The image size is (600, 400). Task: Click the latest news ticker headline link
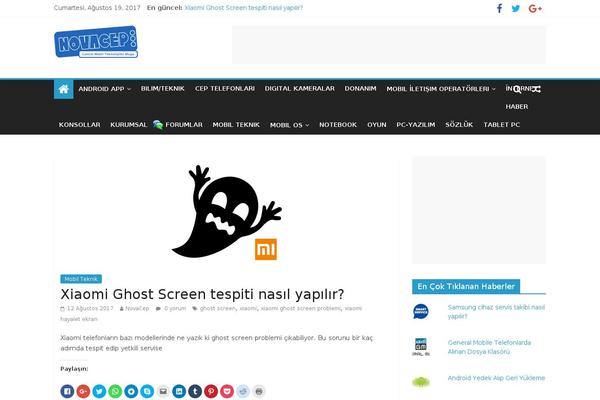pyautogui.click(x=244, y=8)
